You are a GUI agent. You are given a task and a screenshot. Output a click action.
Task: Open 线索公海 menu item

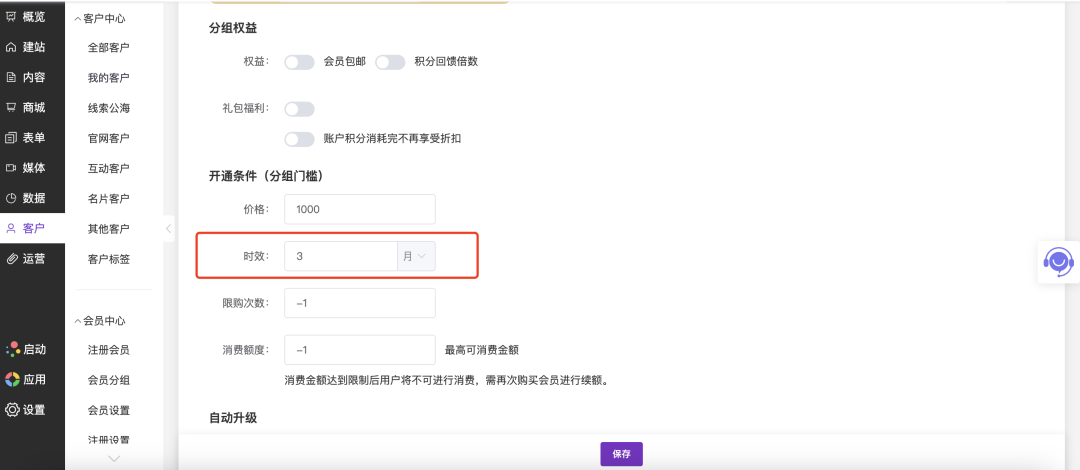tap(109, 108)
